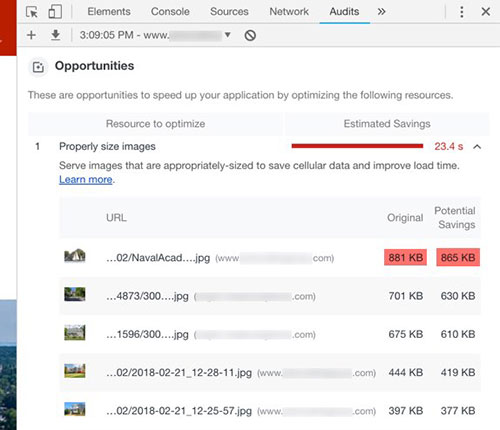Click the red estimated savings bar
This screenshot has width=500, height=430.
(x=357, y=146)
